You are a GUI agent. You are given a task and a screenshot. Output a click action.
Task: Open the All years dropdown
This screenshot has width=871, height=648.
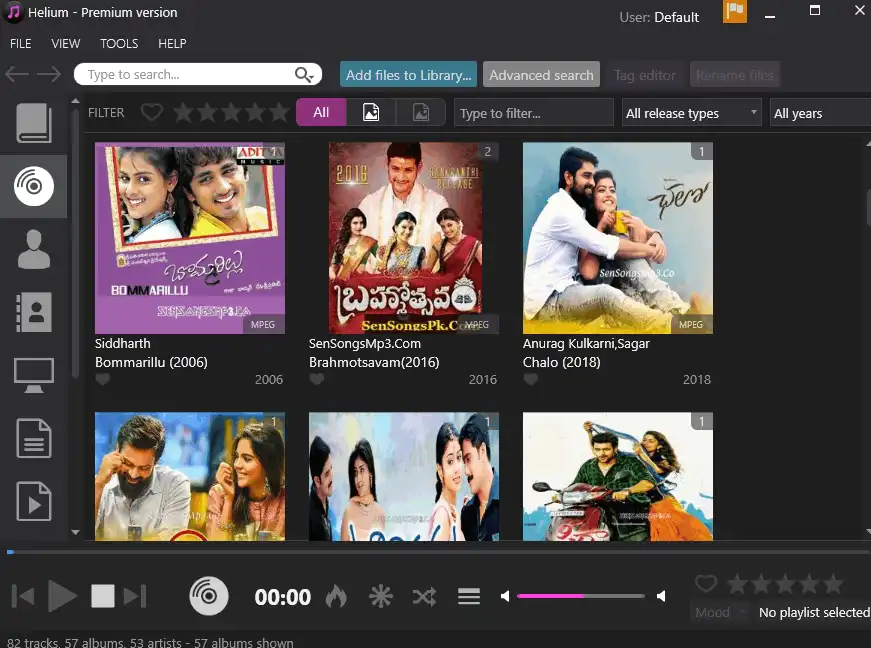820,113
